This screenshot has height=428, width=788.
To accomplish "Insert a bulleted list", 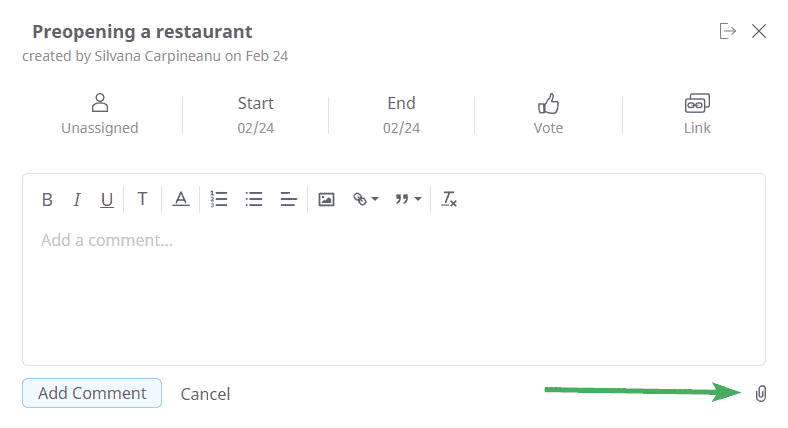I will tap(254, 199).
